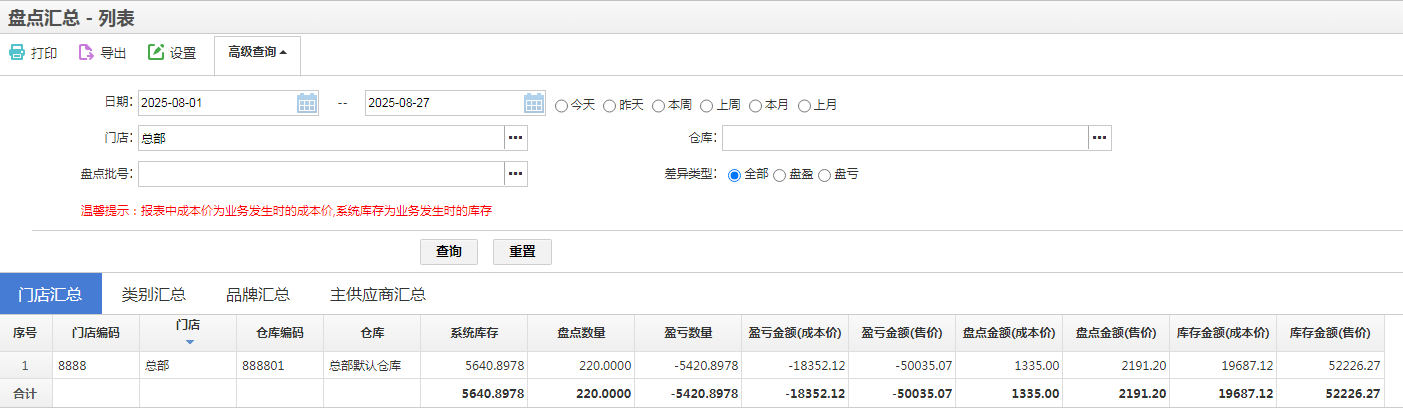Viewport: 1403px width, 411px height.
Task: Open the 品牌汇总 tab
Action: click(x=258, y=294)
